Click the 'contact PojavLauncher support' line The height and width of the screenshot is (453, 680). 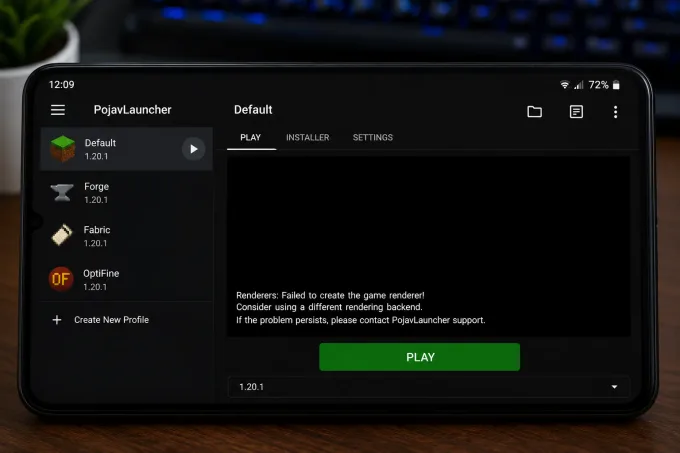pyautogui.click(x=360, y=320)
